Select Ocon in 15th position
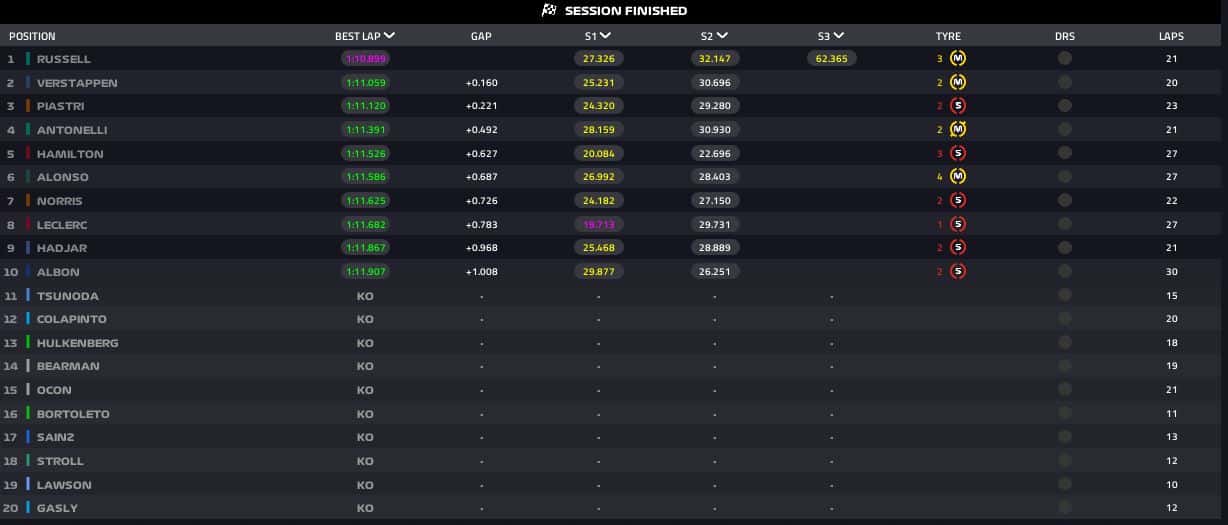Image resolution: width=1228 pixels, height=525 pixels. pos(54,390)
